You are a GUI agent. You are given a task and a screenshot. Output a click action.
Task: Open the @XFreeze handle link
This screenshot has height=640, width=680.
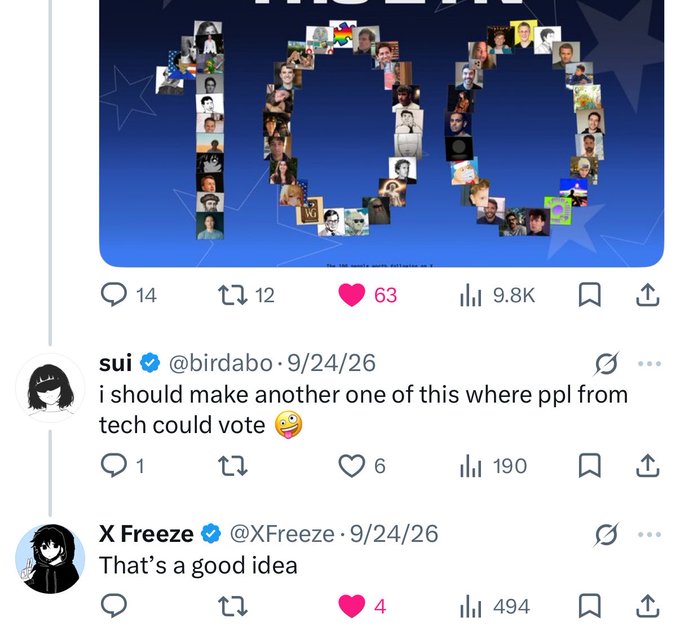pyautogui.click(x=282, y=534)
